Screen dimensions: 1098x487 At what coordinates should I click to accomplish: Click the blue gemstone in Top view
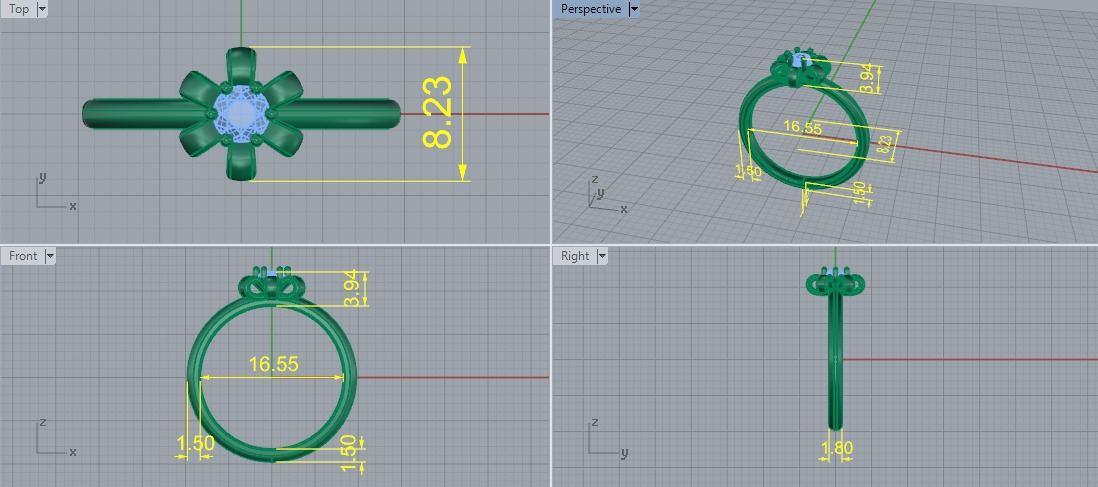tap(240, 114)
